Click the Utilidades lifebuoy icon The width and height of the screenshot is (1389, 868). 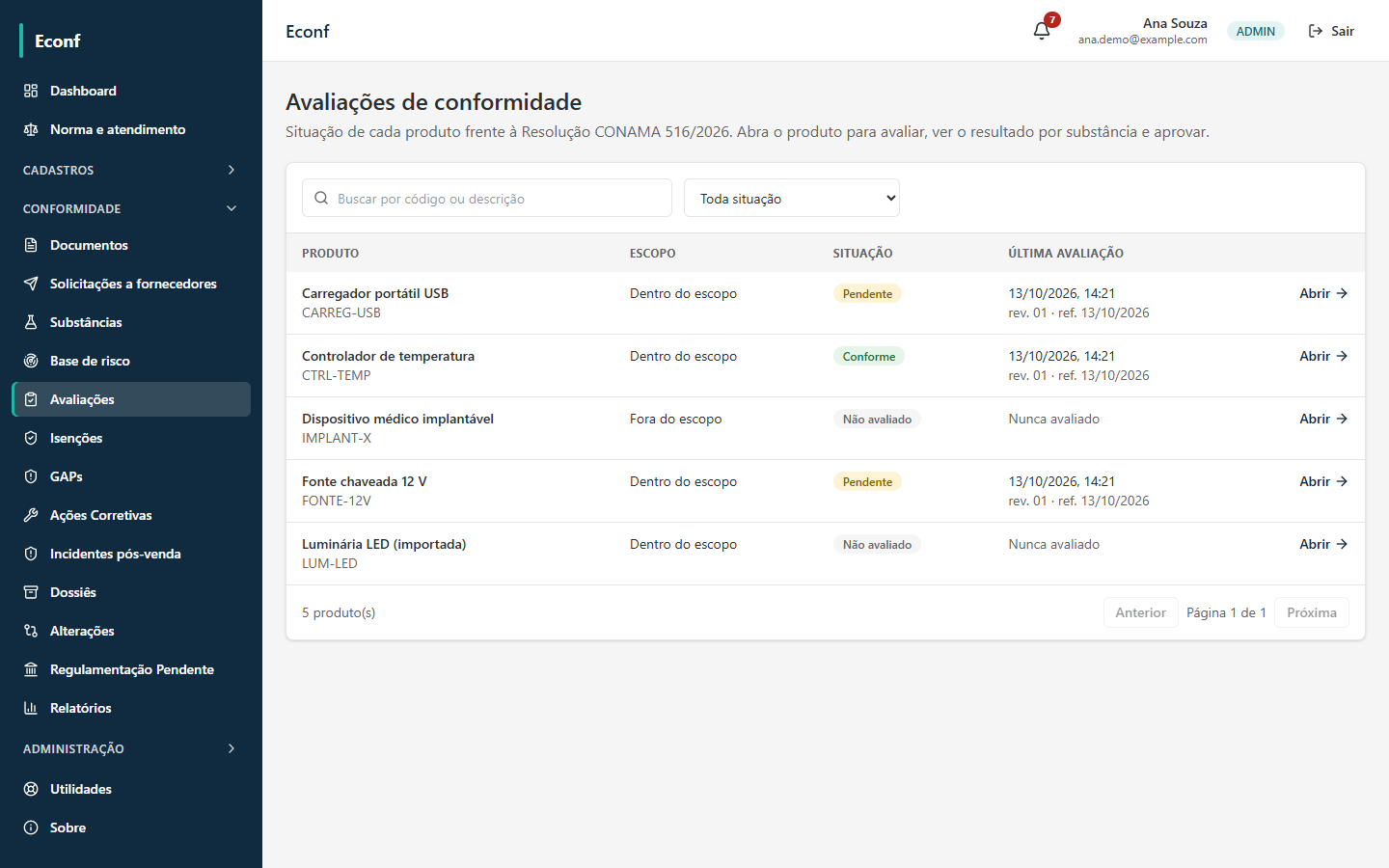[x=31, y=789]
